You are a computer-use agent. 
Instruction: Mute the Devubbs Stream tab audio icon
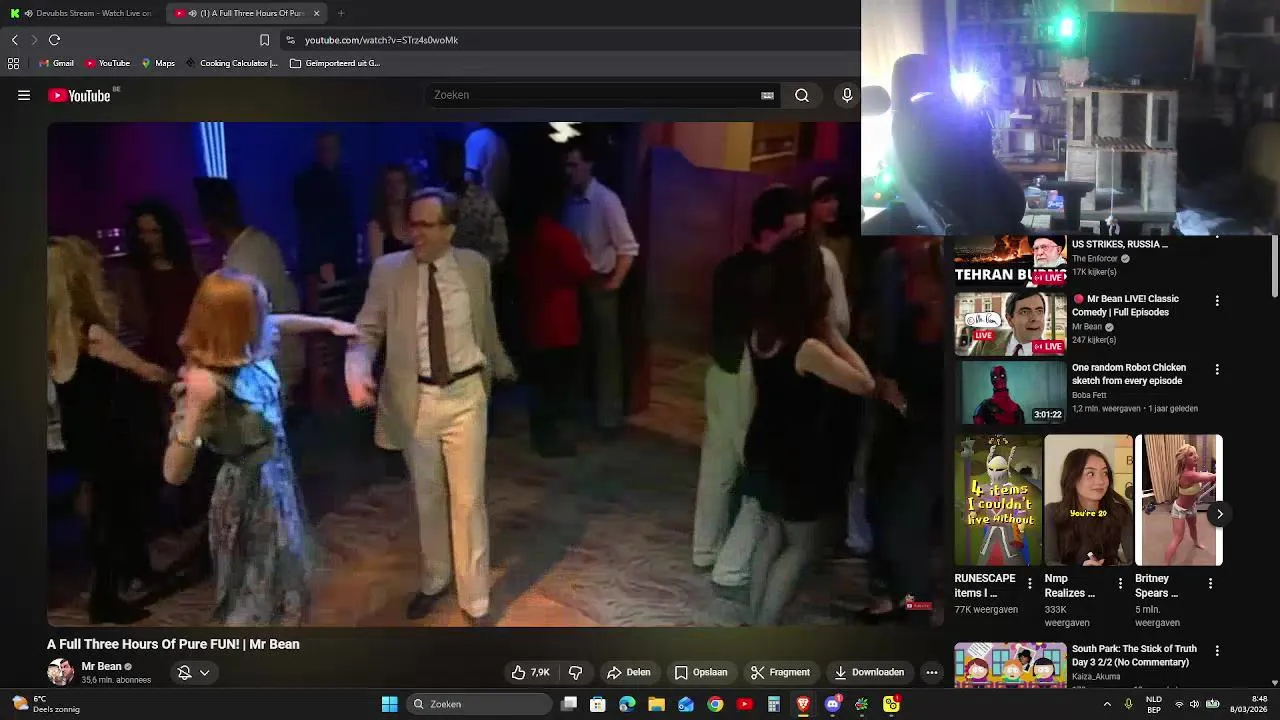pyautogui.click(x=28, y=13)
